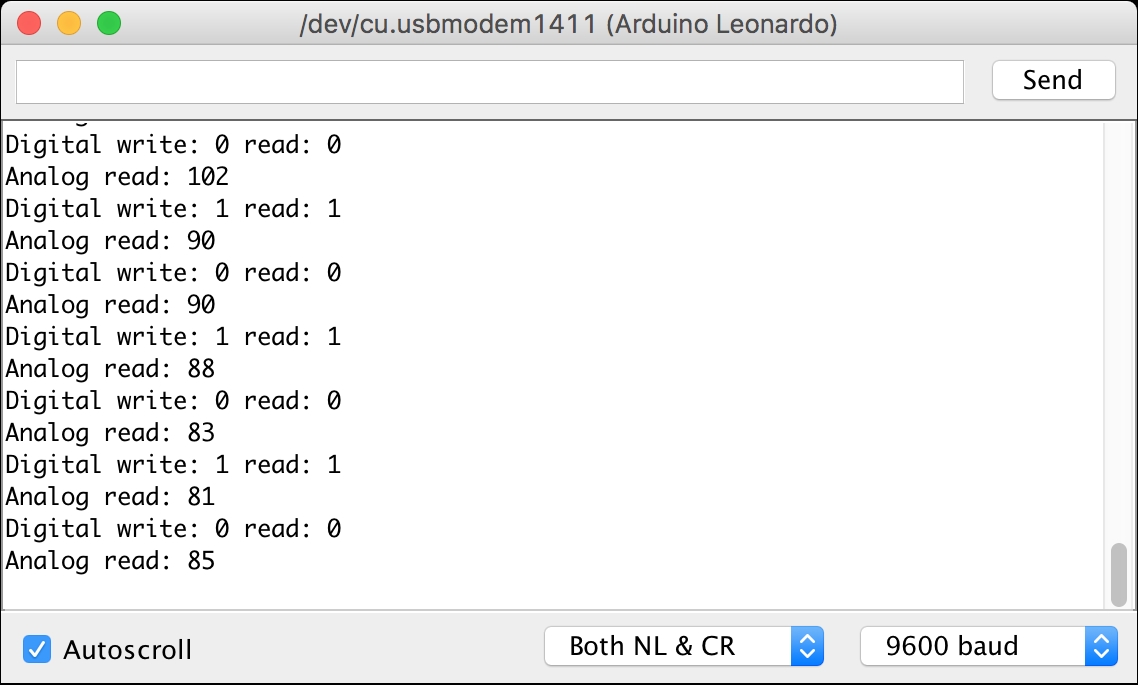1138x685 pixels.
Task: Minimize the window with yellow button
Action: coord(69,23)
